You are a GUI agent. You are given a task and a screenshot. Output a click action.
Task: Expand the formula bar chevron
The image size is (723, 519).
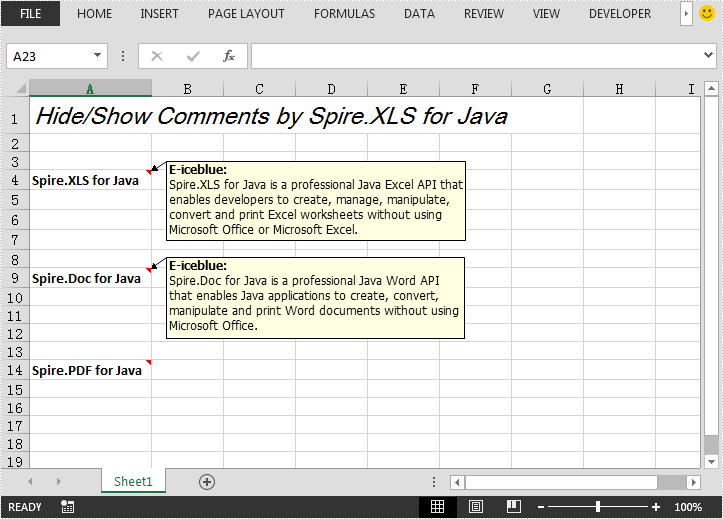click(x=708, y=55)
